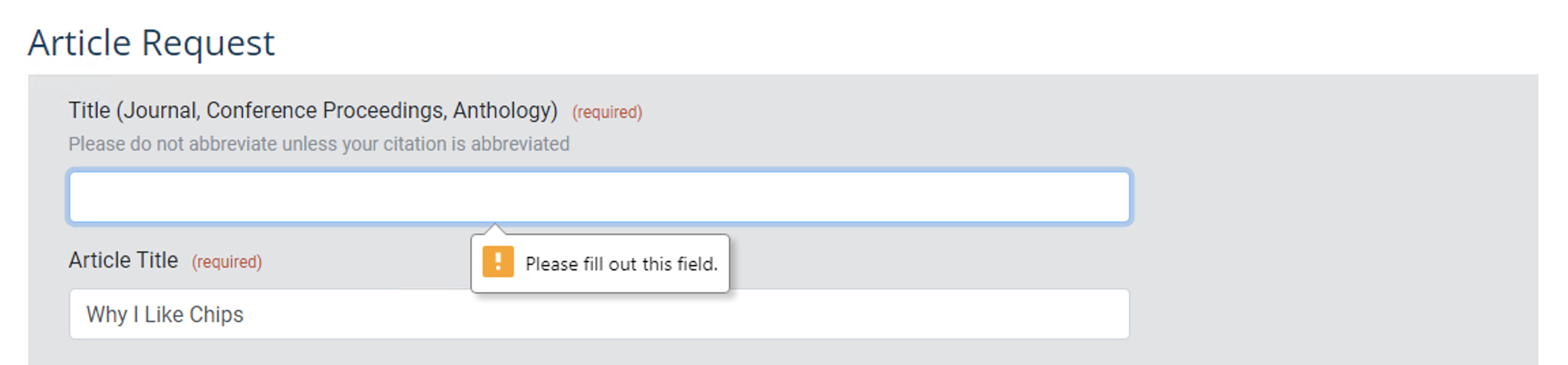Click the "Article Request" page heading
The height and width of the screenshot is (365, 1568).
click(x=151, y=43)
